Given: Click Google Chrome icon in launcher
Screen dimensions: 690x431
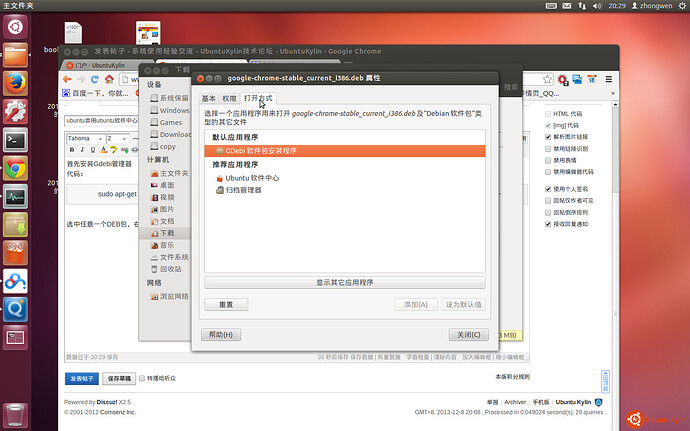Looking at the screenshot, I should pos(15,168).
